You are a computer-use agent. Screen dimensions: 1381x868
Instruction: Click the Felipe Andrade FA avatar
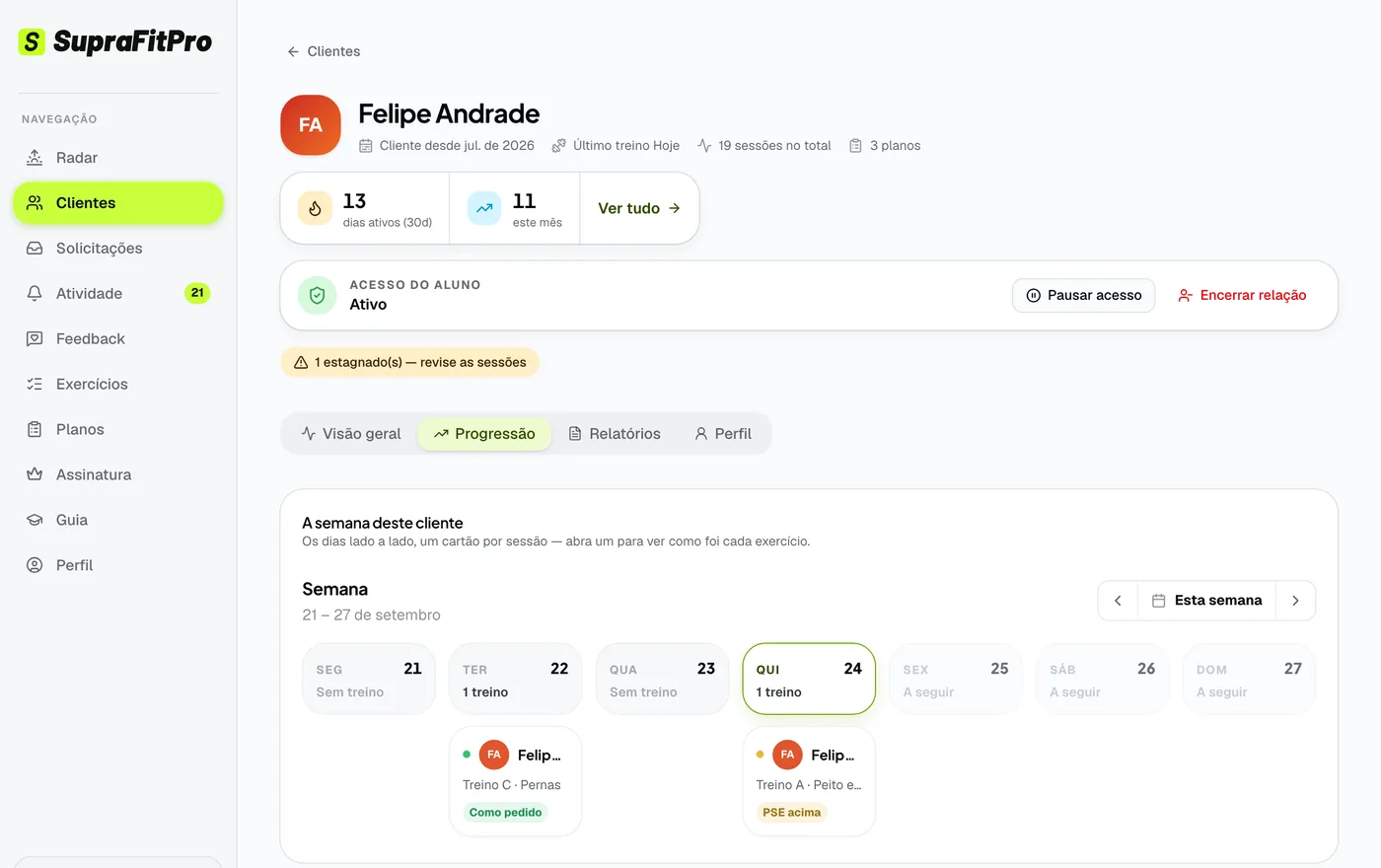click(311, 125)
